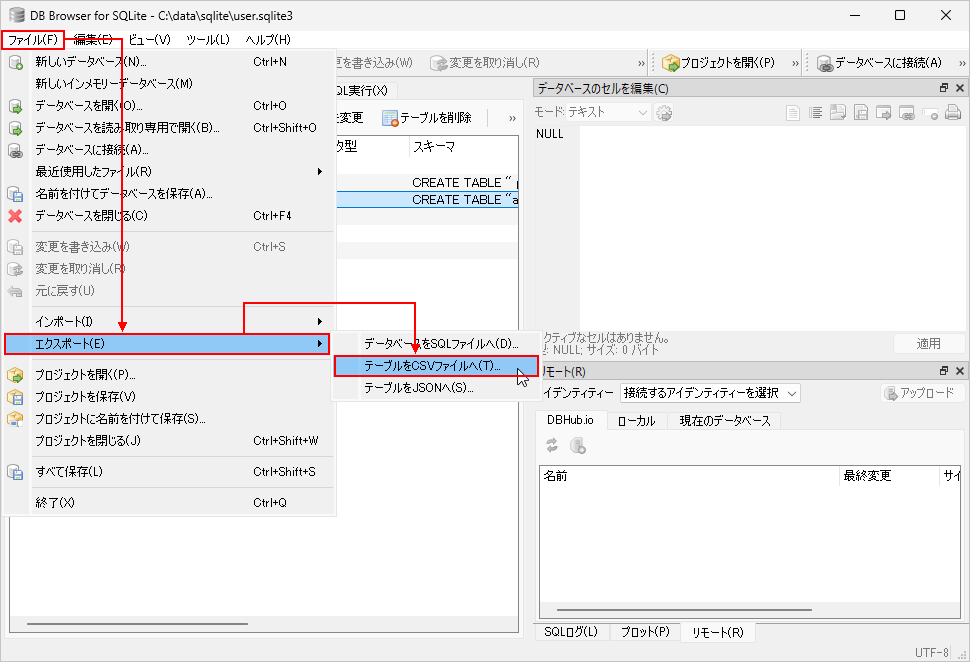970x662 pixels.
Task: Select 'Export table to CSV file' menu item
Action: 432,366
